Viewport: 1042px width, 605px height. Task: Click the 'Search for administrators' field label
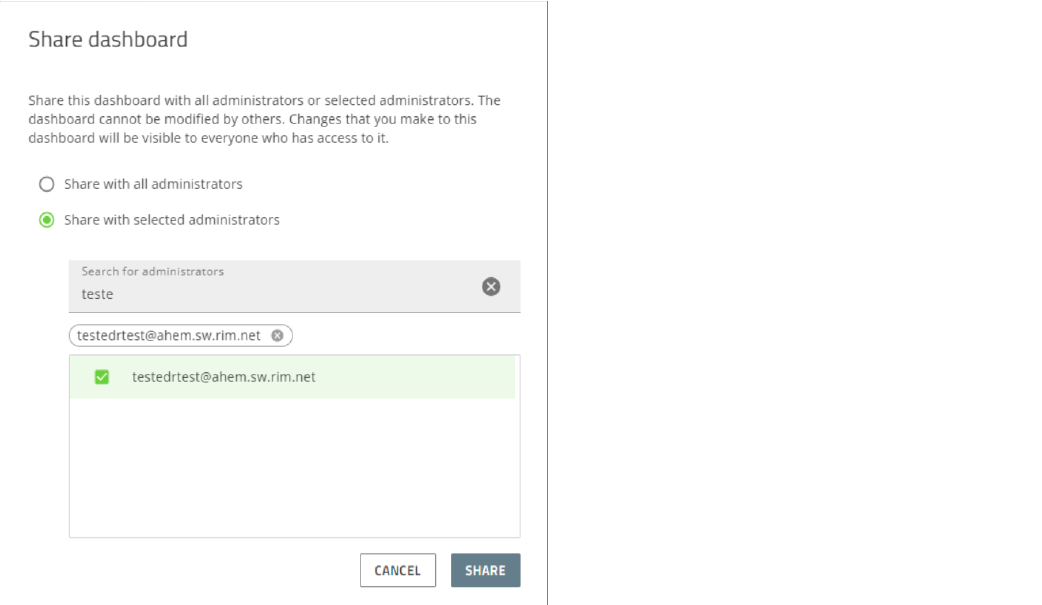pyautogui.click(x=152, y=271)
